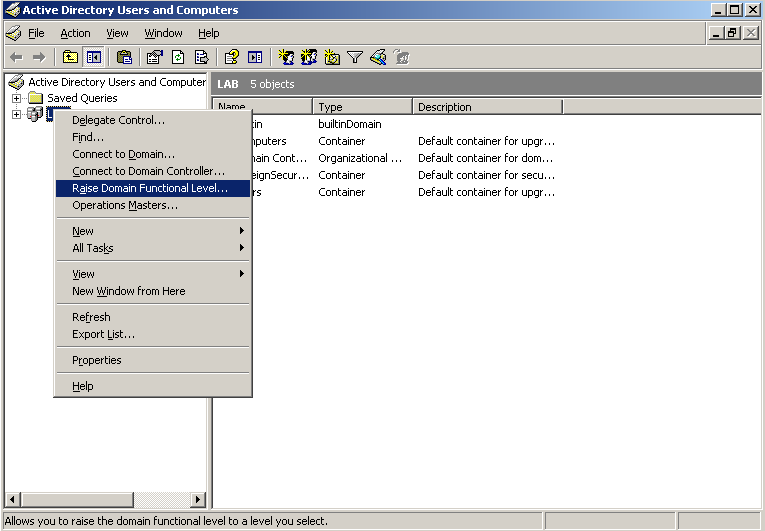765x531 pixels.
Task: Click the clipboard paste toolbar icon
Action: point(124,58)
